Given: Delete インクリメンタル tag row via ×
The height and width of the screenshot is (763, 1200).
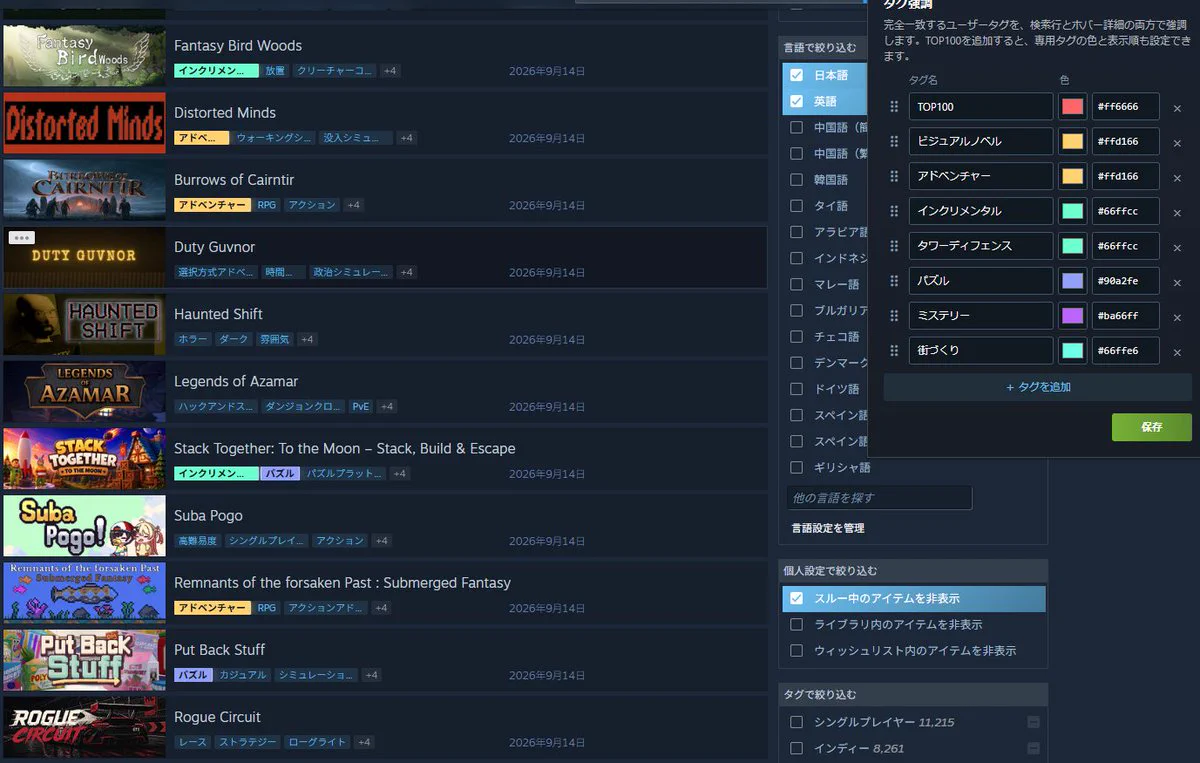Looking at the screenshot, I should pyautogui.click(x=1177, y=212).
